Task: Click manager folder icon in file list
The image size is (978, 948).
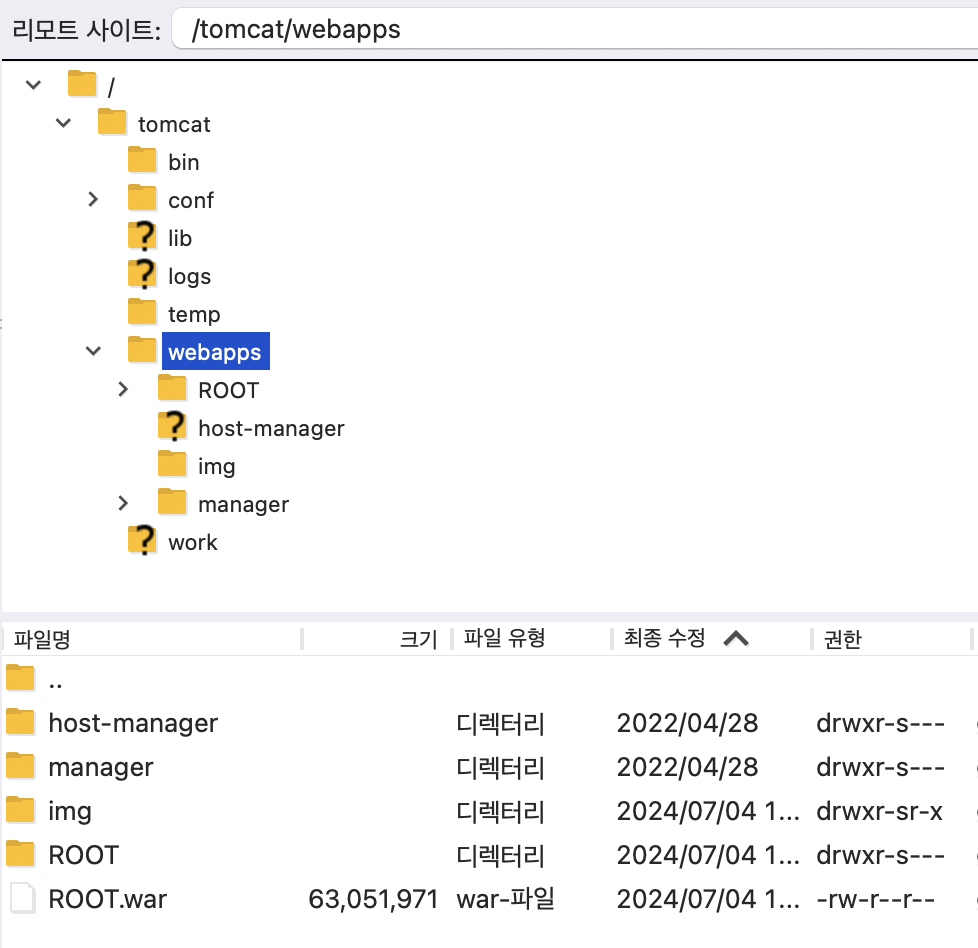Action: [21, 766]
